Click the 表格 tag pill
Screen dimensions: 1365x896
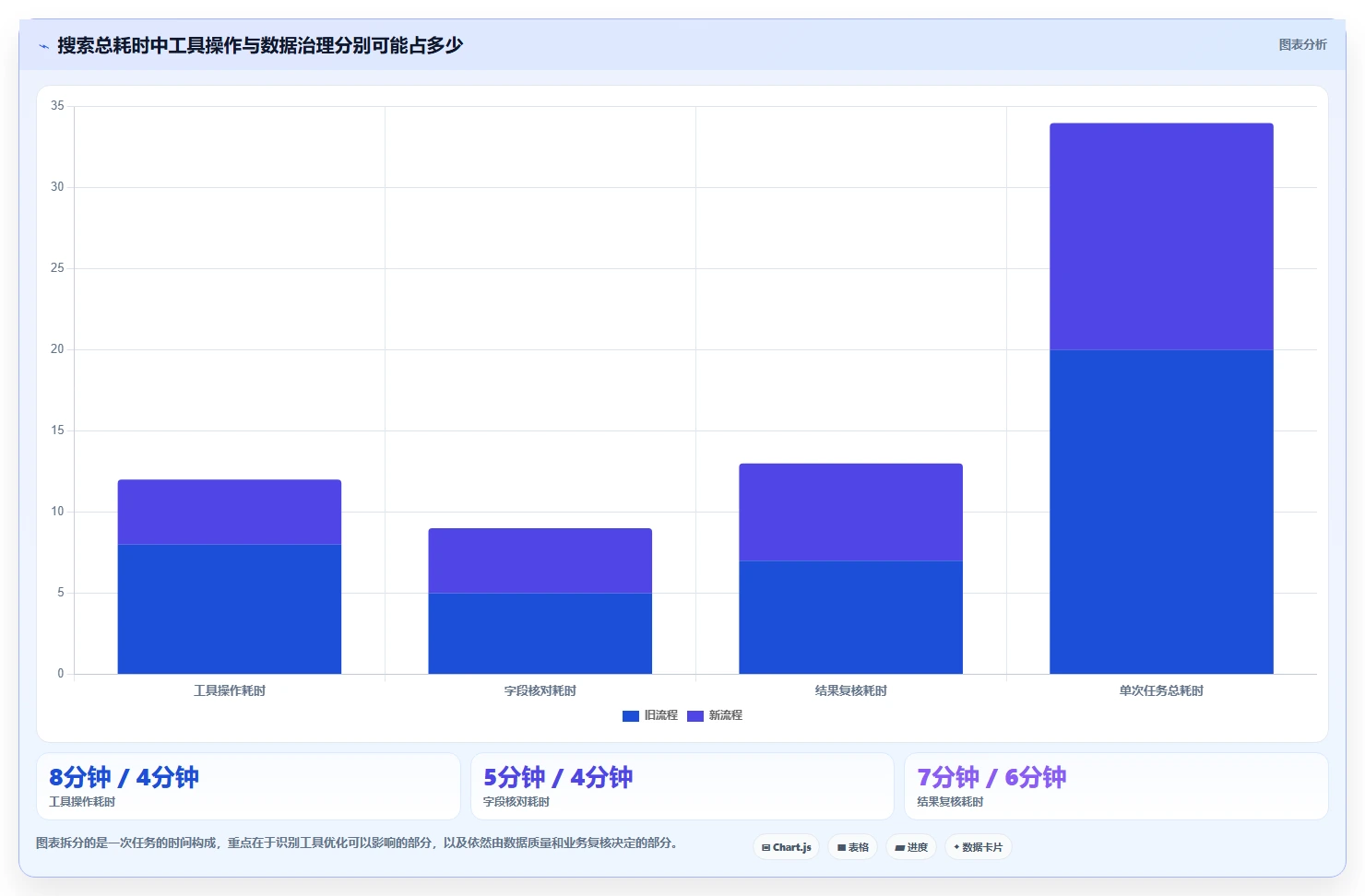[x=853, y=847]
